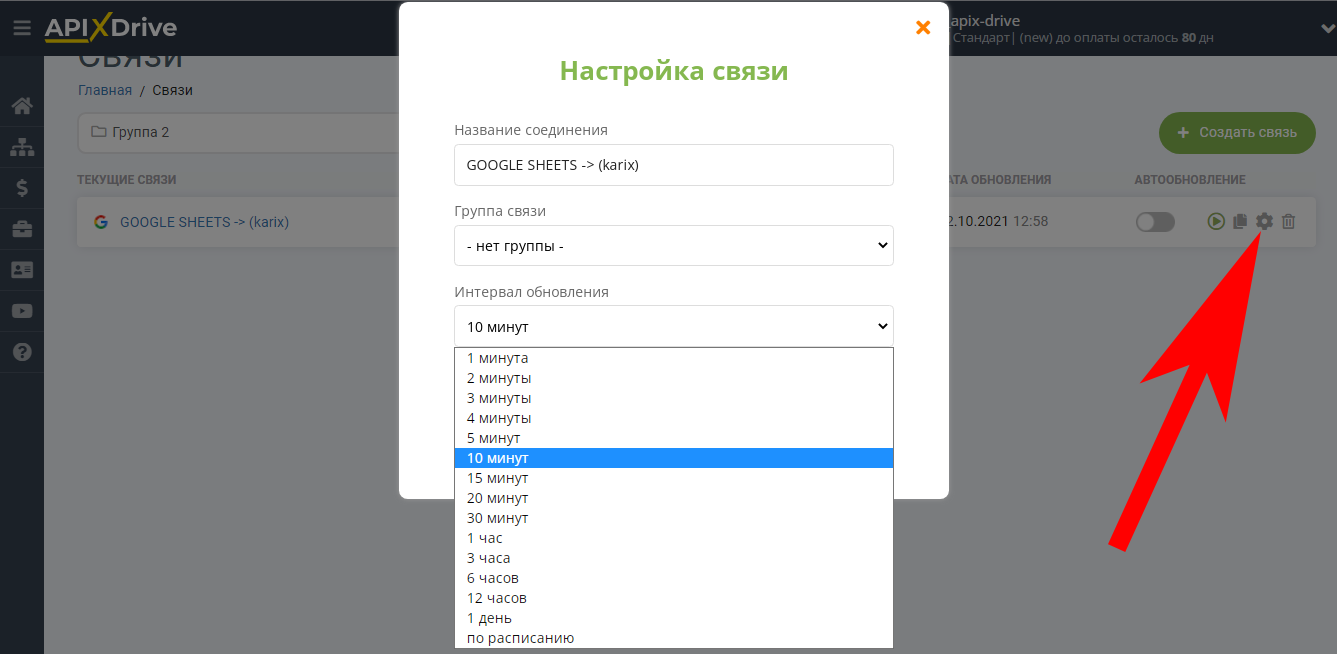Select the 2 минуты option

tap(673, 378)
